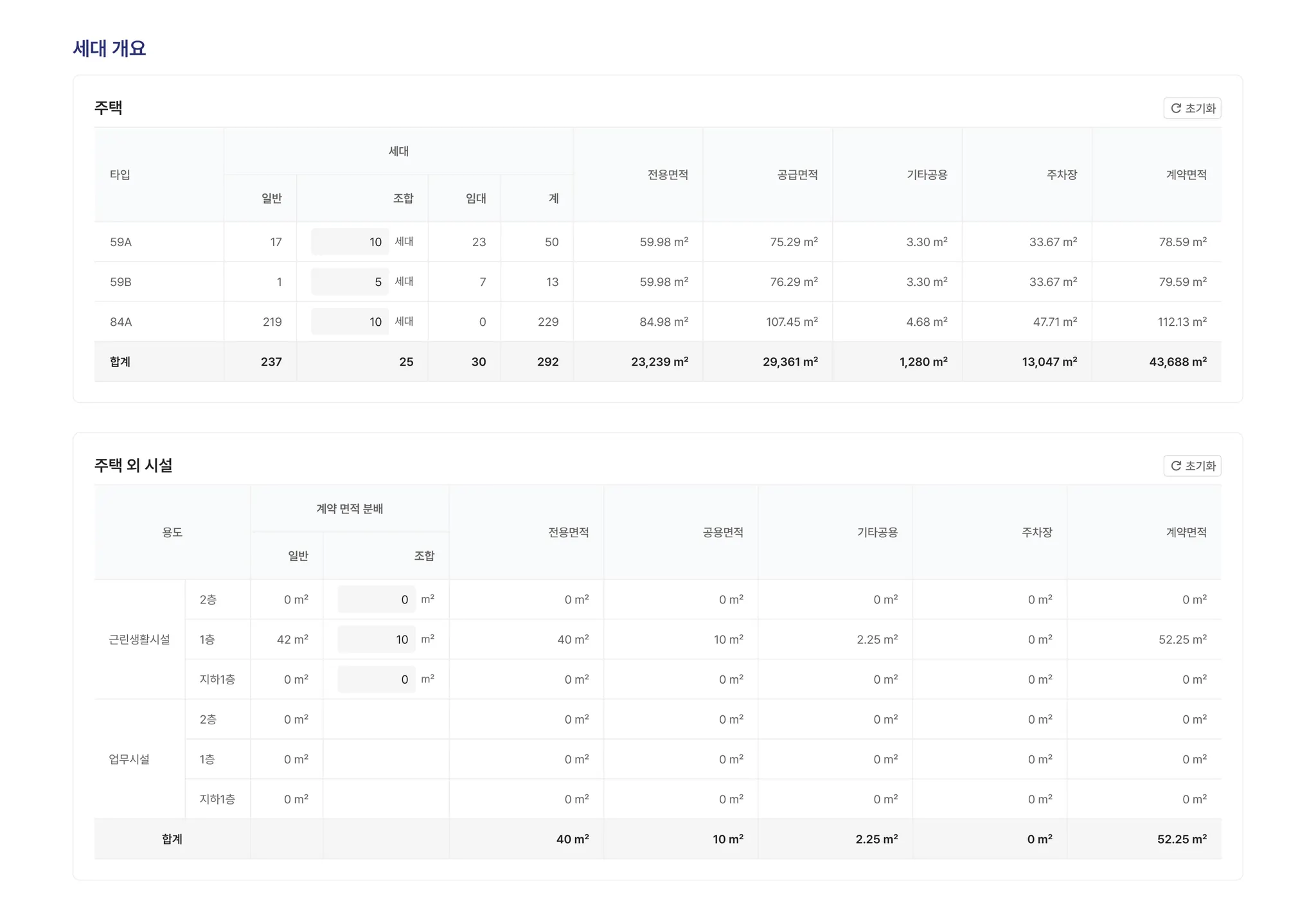1316x917 pixels.
Task: Focus 근린생활시설 2층 조합 area input
Action: (x=377, y=599)
